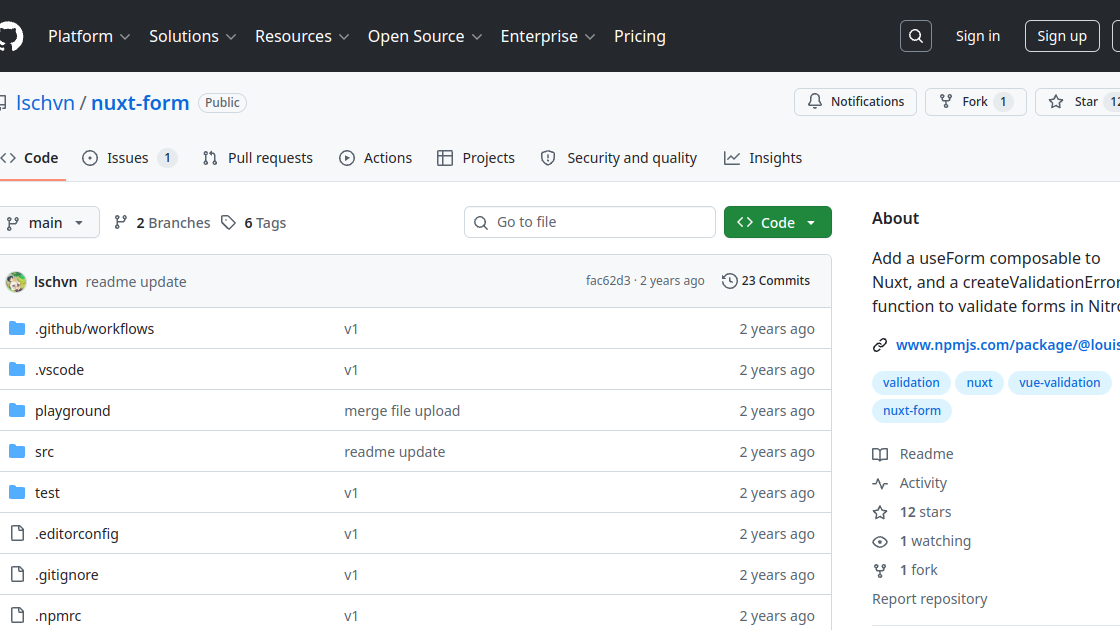Click the Sign up button
This screenshot has height=630, width=1120.
click(1061, 36)
